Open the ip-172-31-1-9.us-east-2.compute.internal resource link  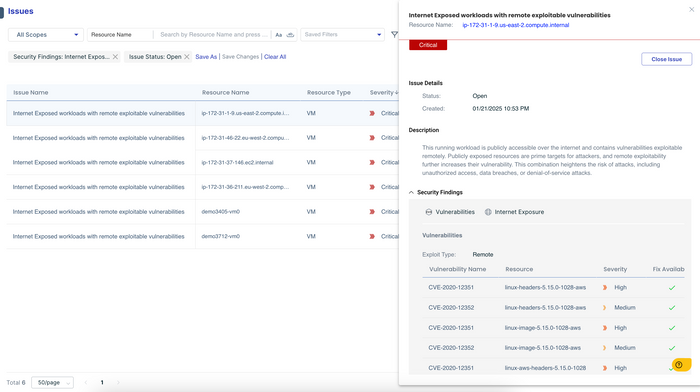tap(516, 25)
